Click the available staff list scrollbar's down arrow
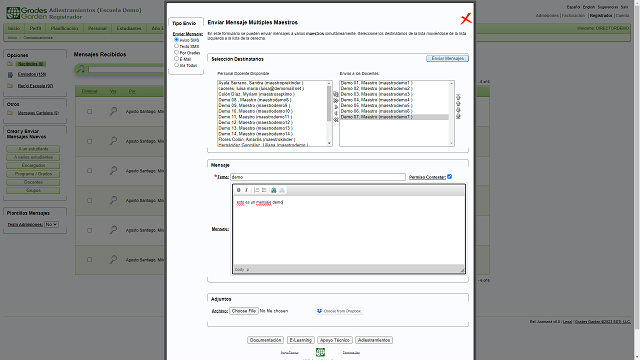This screenshot has height=360, width=640. click(329, 143)
